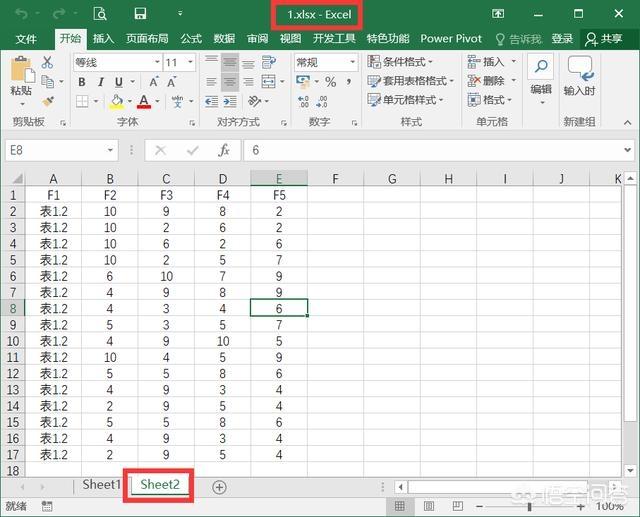This screenshot has height=517, width=640.
Task: Open the font color dropdown arrow
Action: pyautogui.click(x=158, y=101)
